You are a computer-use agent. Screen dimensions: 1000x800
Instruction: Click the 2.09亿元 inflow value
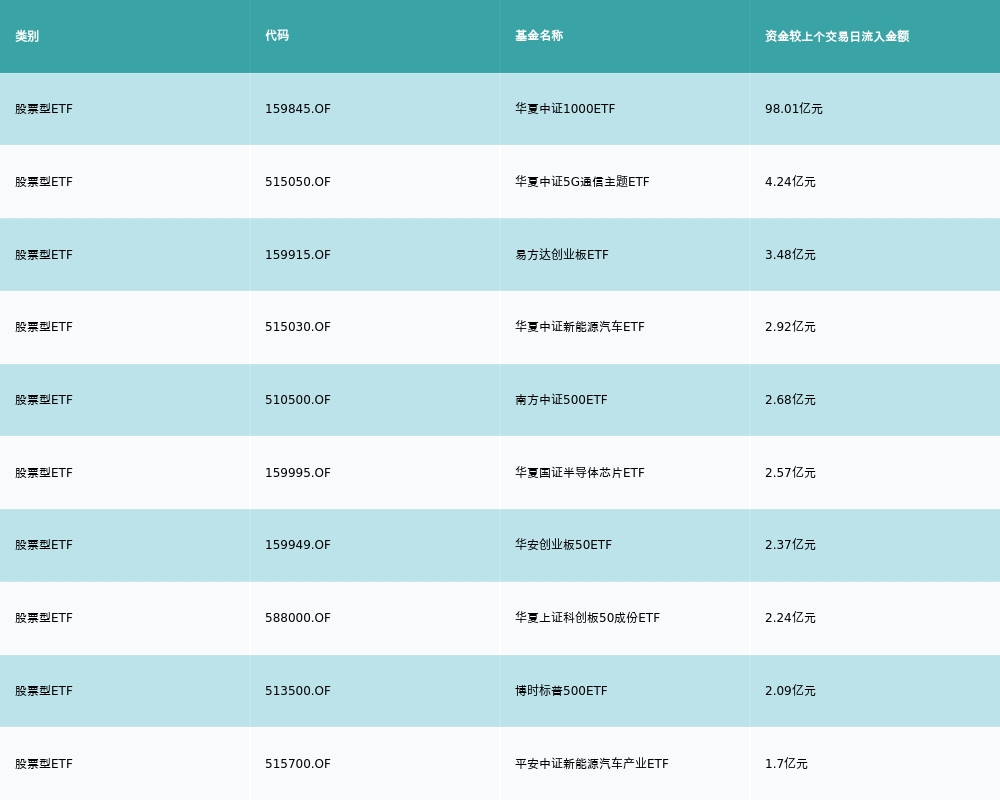click(790, 691)
